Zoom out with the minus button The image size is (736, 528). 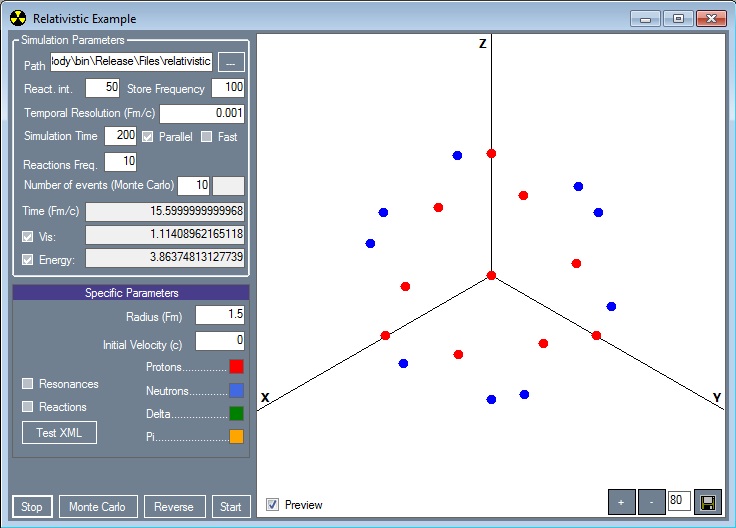tap(651, 502)
